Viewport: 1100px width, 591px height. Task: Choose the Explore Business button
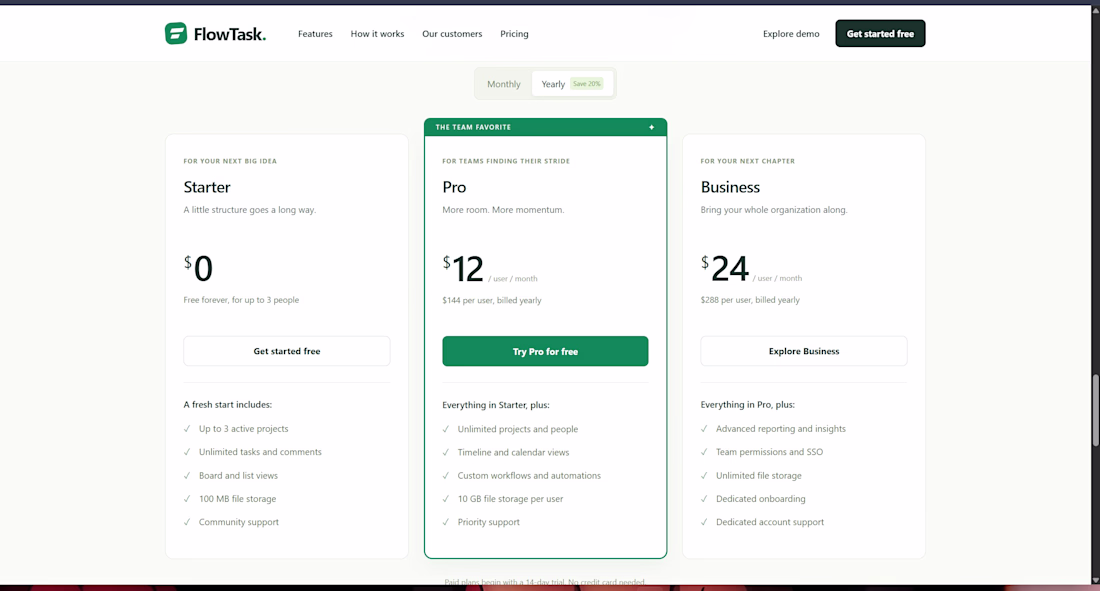pos(803,351)
